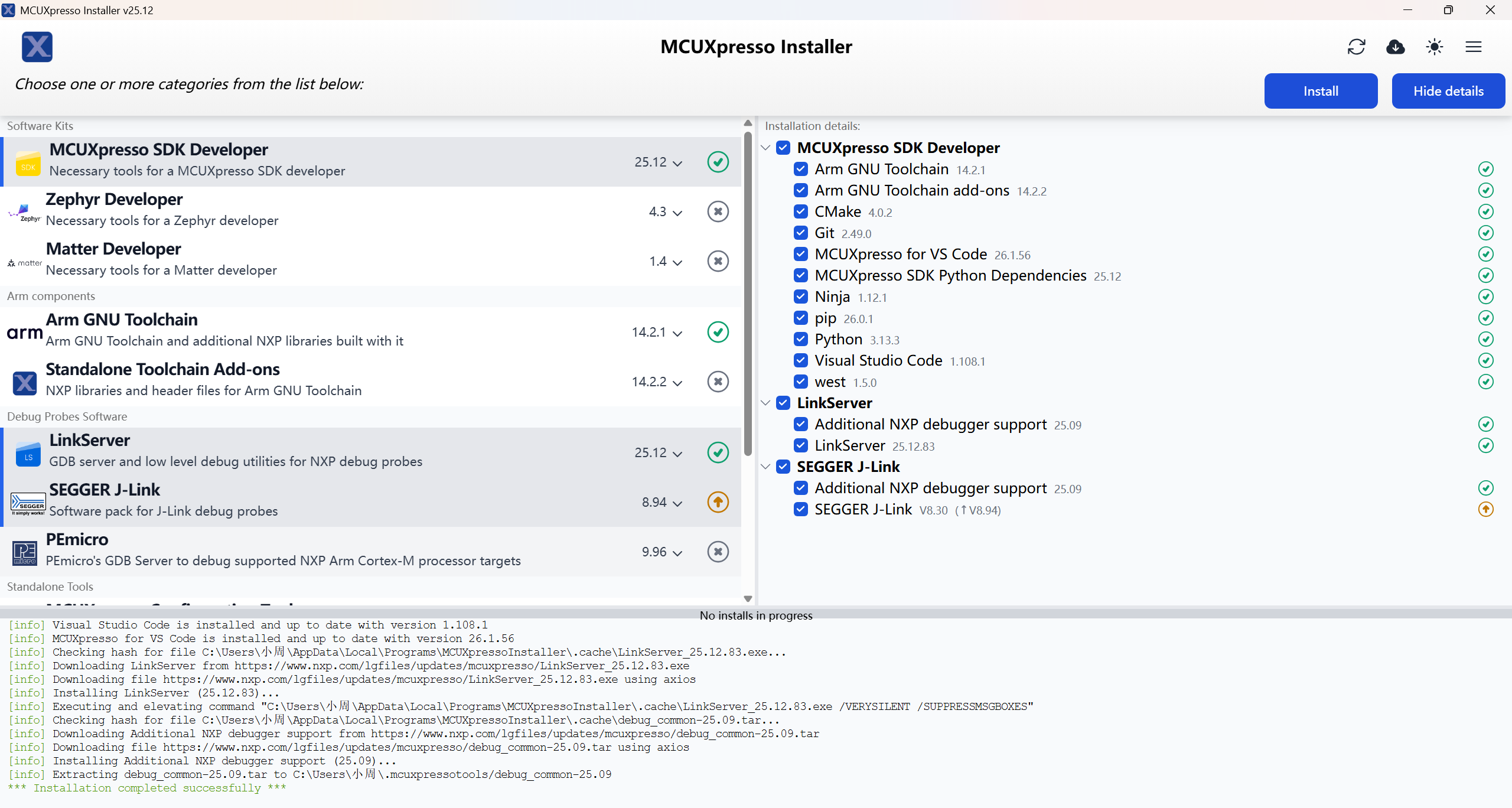Uncheck Arm GNU Toolchain 14.2.1 checkbox
Viewport: 1512px width, 808px height.
click(801, 169)
